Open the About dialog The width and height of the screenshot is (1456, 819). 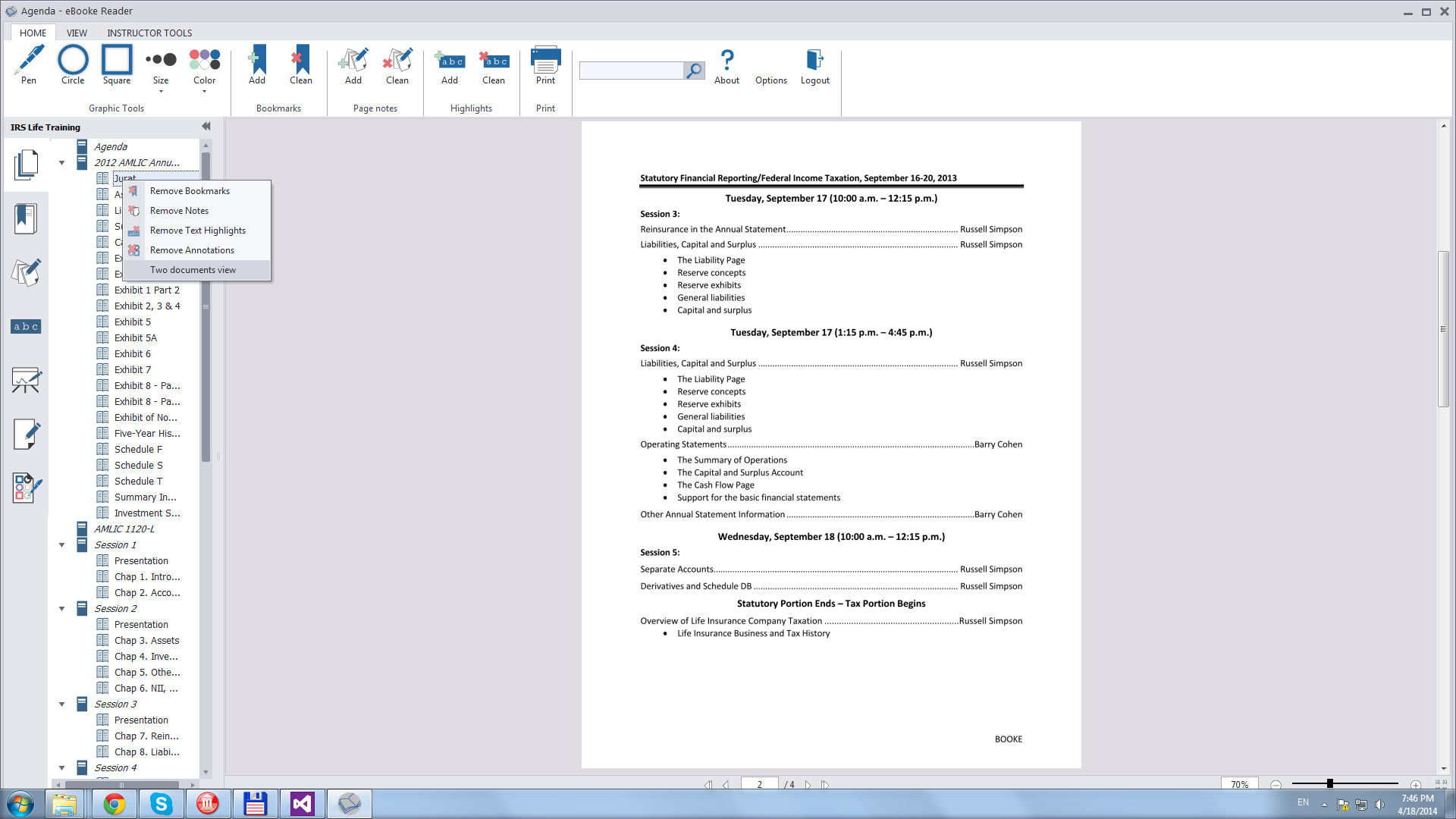click(x=726, y=65)
